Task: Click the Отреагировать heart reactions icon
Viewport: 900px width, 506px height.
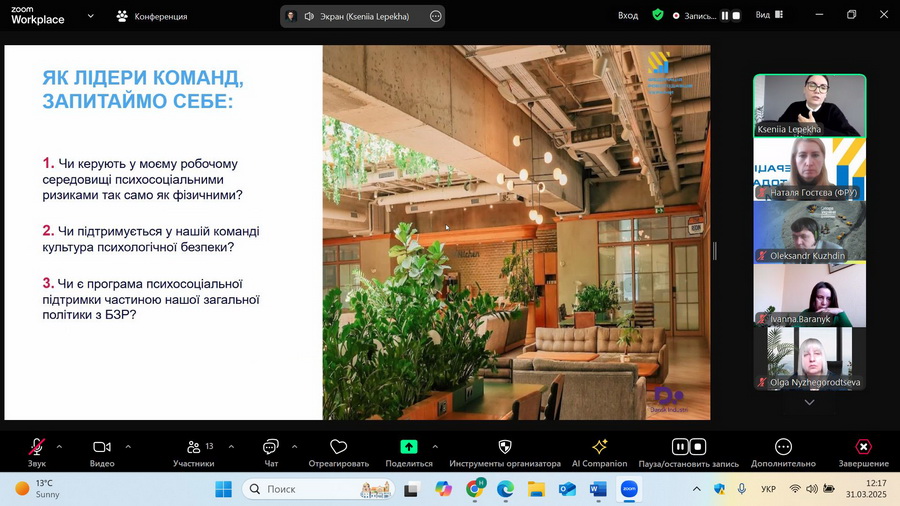Action: (x=338, y=448)
